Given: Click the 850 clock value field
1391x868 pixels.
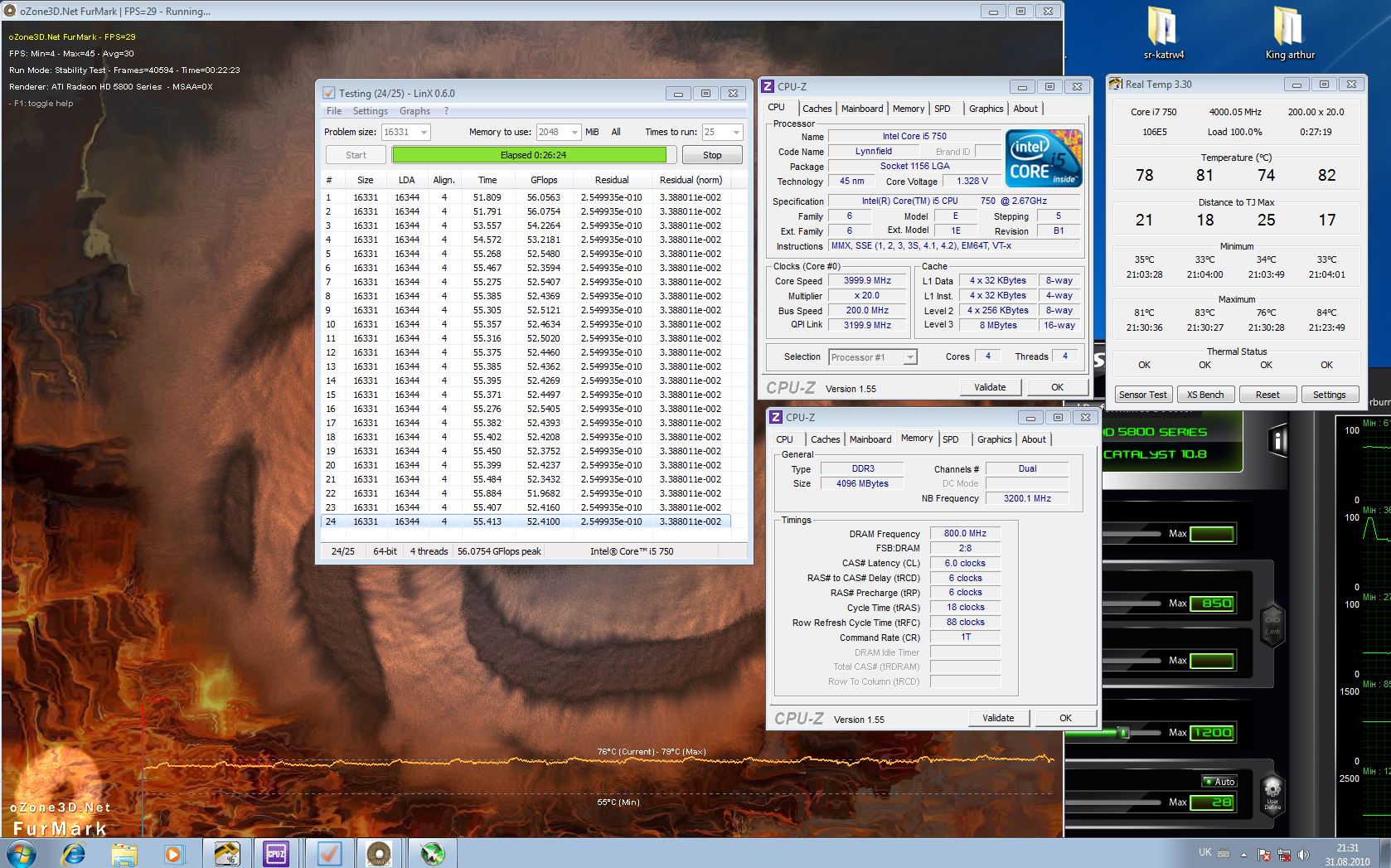Looking at the screenshot, I should [x=1212, y=604].
